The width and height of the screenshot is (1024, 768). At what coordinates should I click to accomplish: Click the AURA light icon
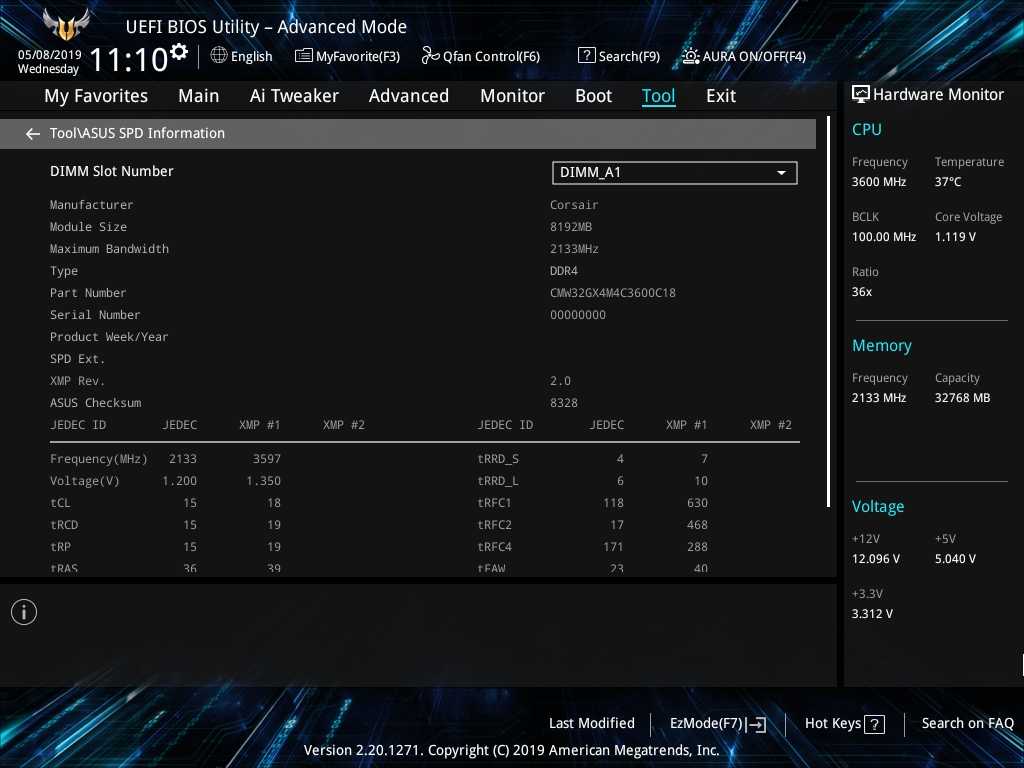690,56
